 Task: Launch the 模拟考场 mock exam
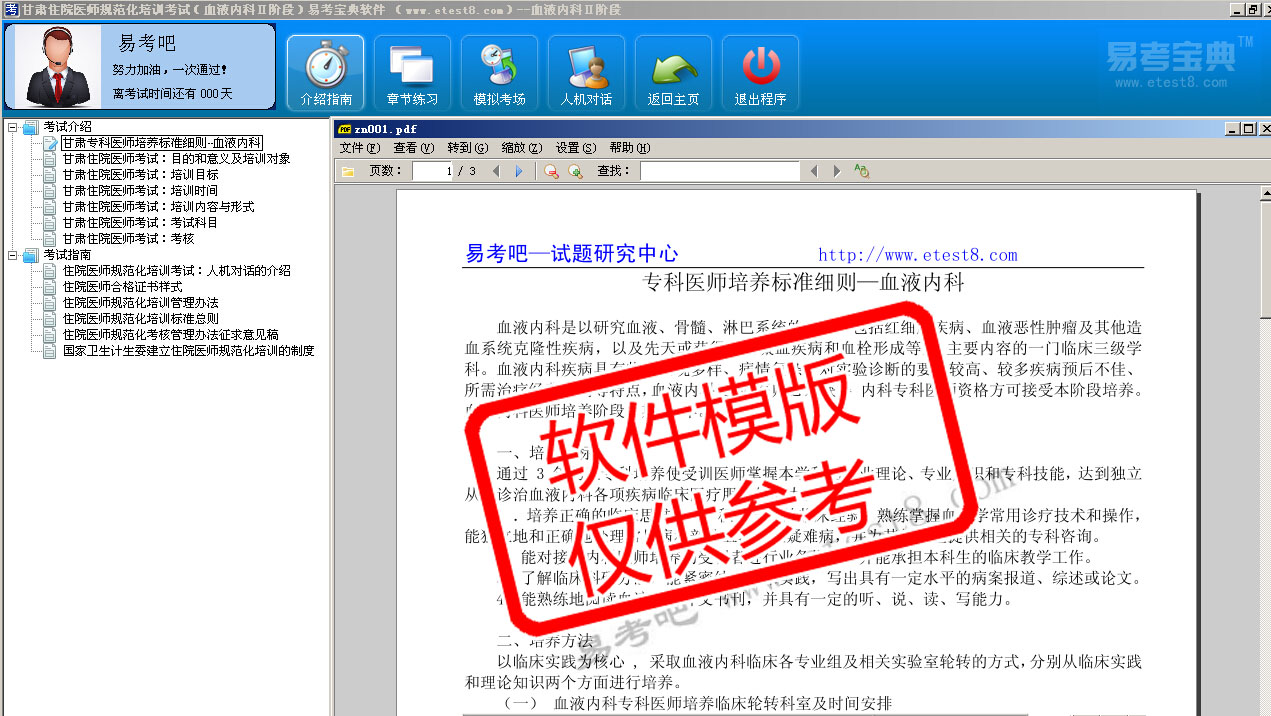coord(499,73)
